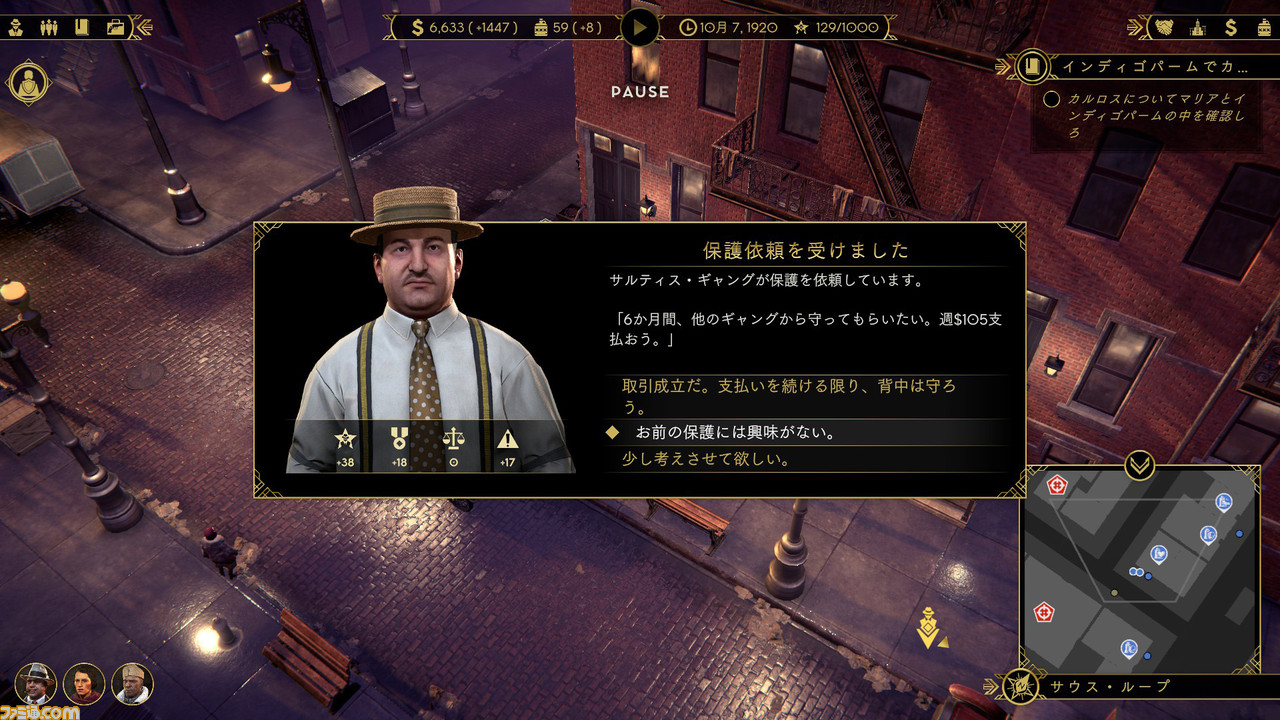Click the compass icon beside サウス・ループ
1280x720 pixels.
[x=1020, y=686]
